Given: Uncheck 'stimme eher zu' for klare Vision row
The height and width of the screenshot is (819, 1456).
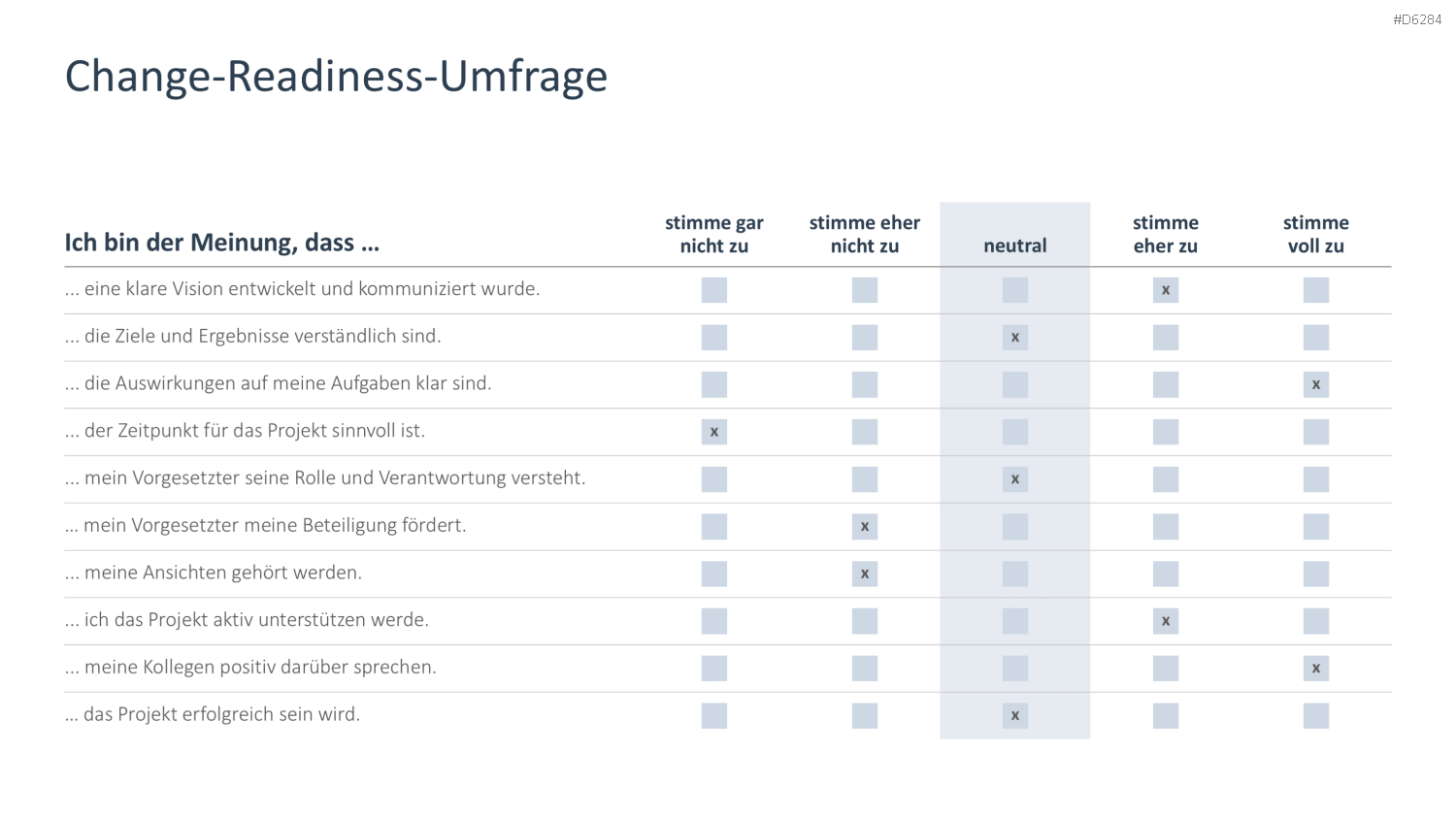Looking at the screenshot, I should pyautogui.click(x=1165, y=290).
